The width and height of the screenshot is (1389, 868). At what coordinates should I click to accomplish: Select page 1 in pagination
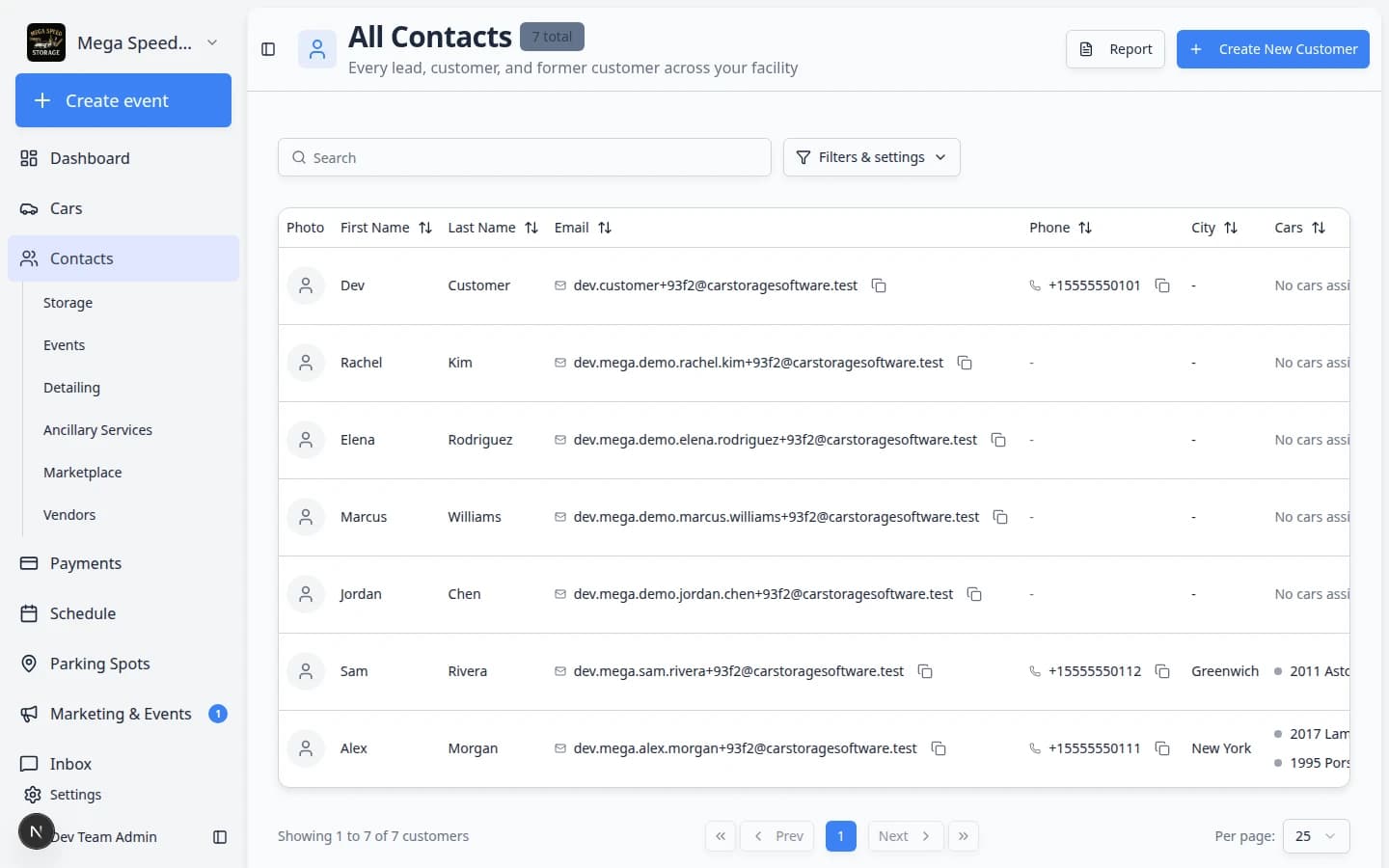tap(841, 836)
